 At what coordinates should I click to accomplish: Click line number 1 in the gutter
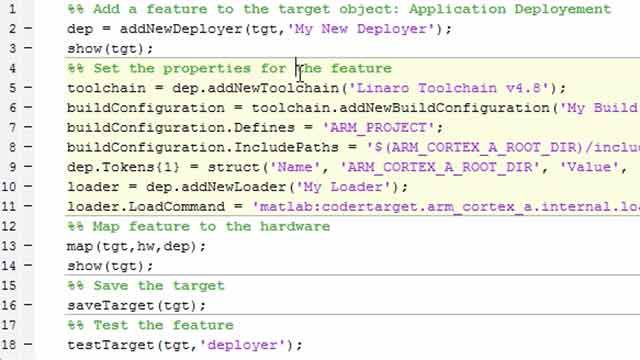[13, 9]
